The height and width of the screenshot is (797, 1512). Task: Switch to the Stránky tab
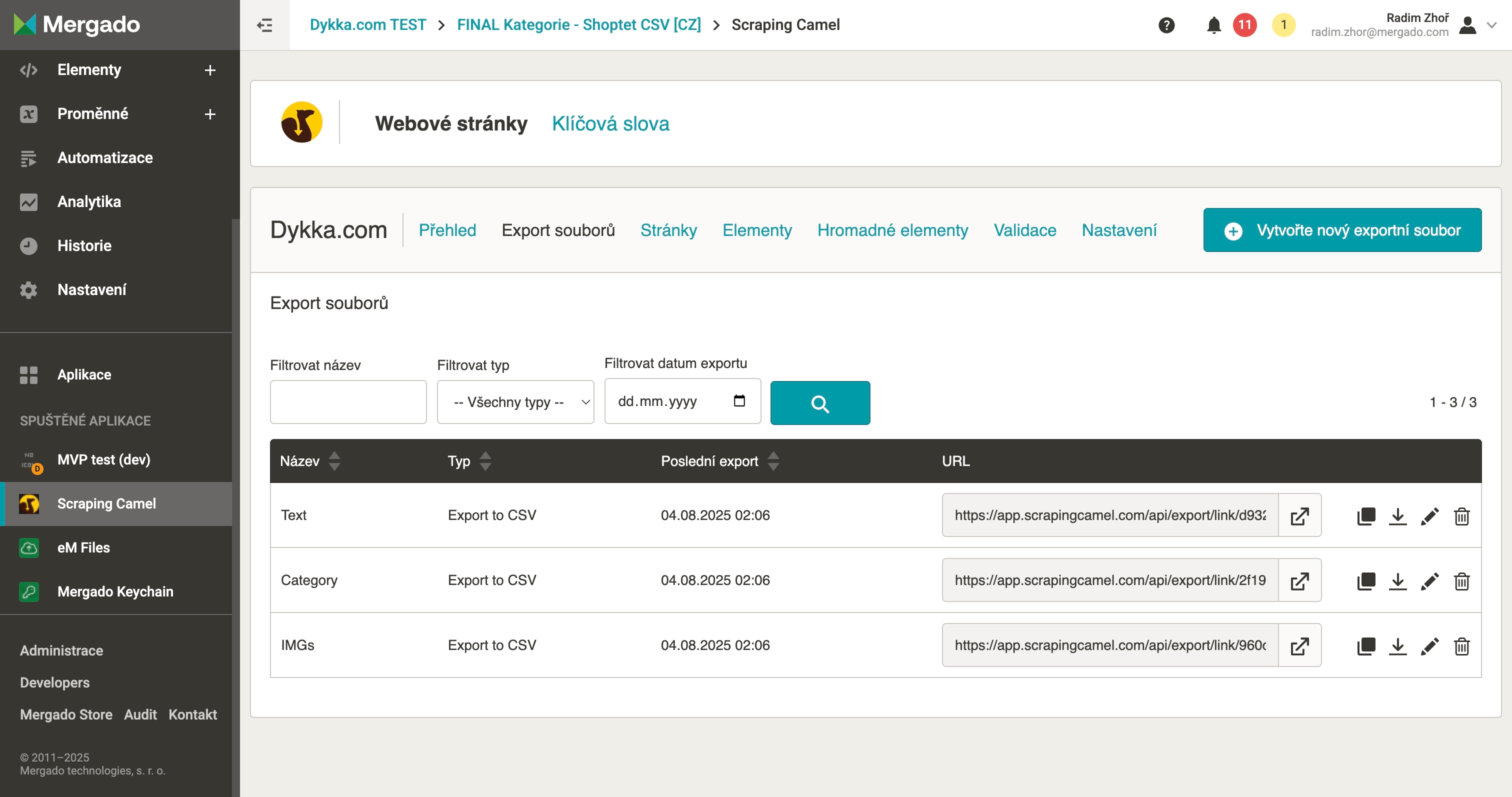[668, 230]
